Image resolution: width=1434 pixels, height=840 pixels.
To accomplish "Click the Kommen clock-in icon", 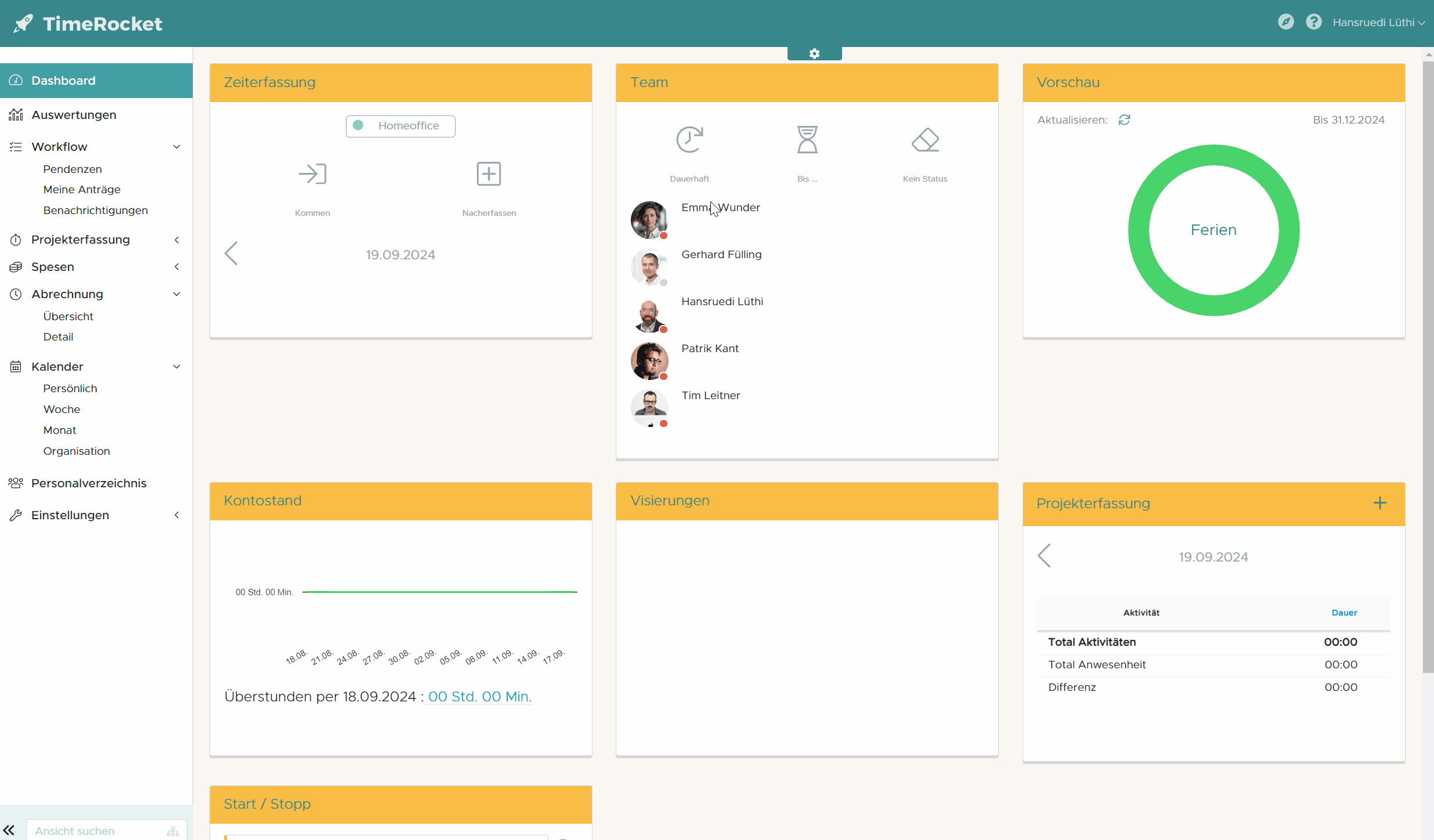I will (x=312, y=174).
